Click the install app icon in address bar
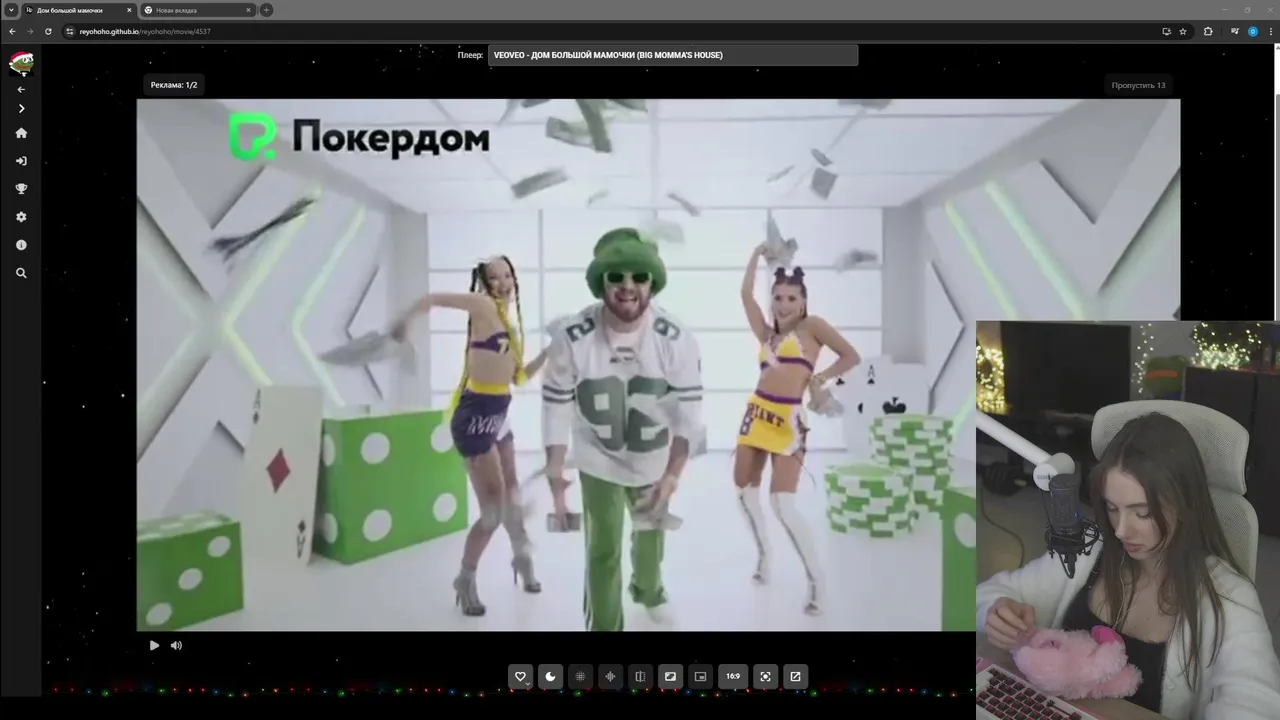The image size is (1280, 720). [x=1166, y=31]
